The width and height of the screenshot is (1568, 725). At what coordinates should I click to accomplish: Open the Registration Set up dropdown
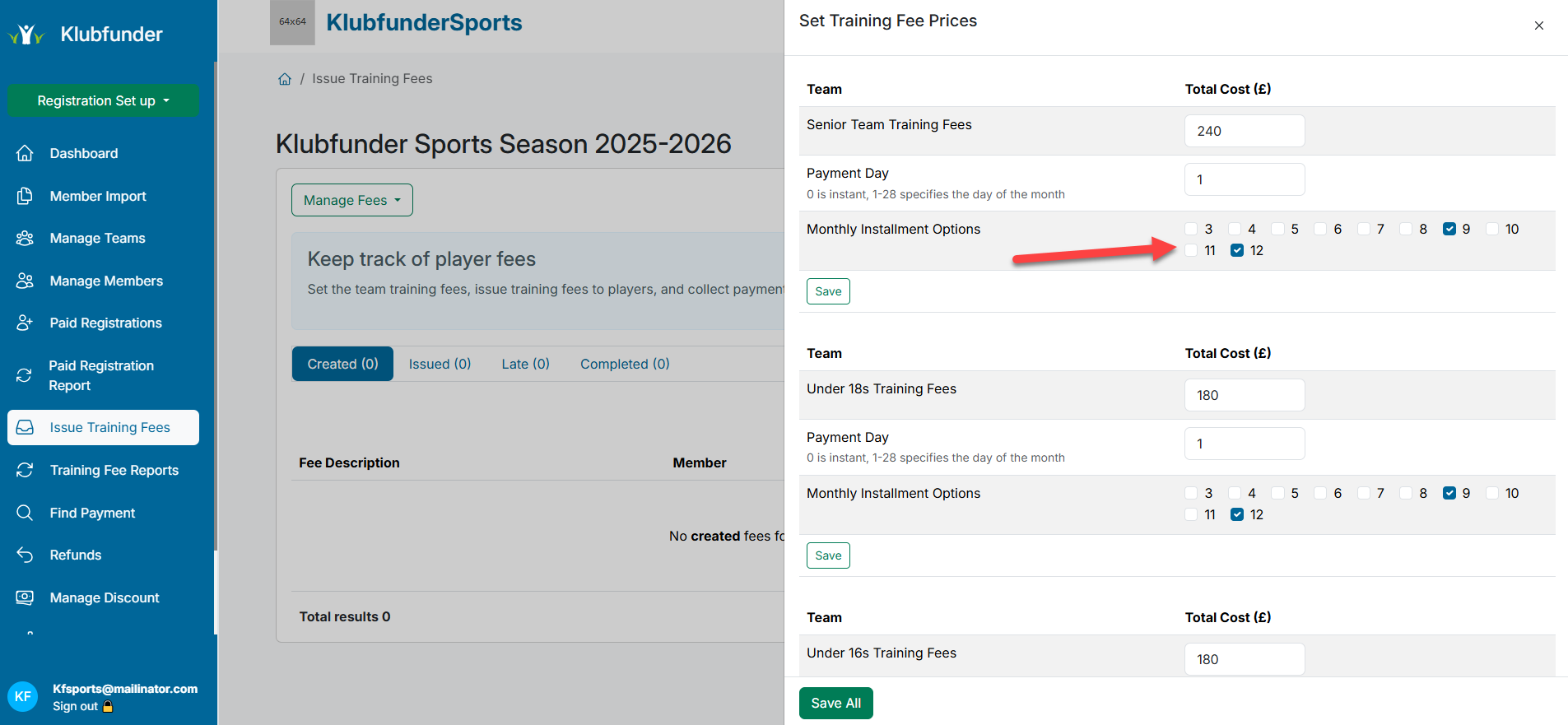(x=103, y=100)
